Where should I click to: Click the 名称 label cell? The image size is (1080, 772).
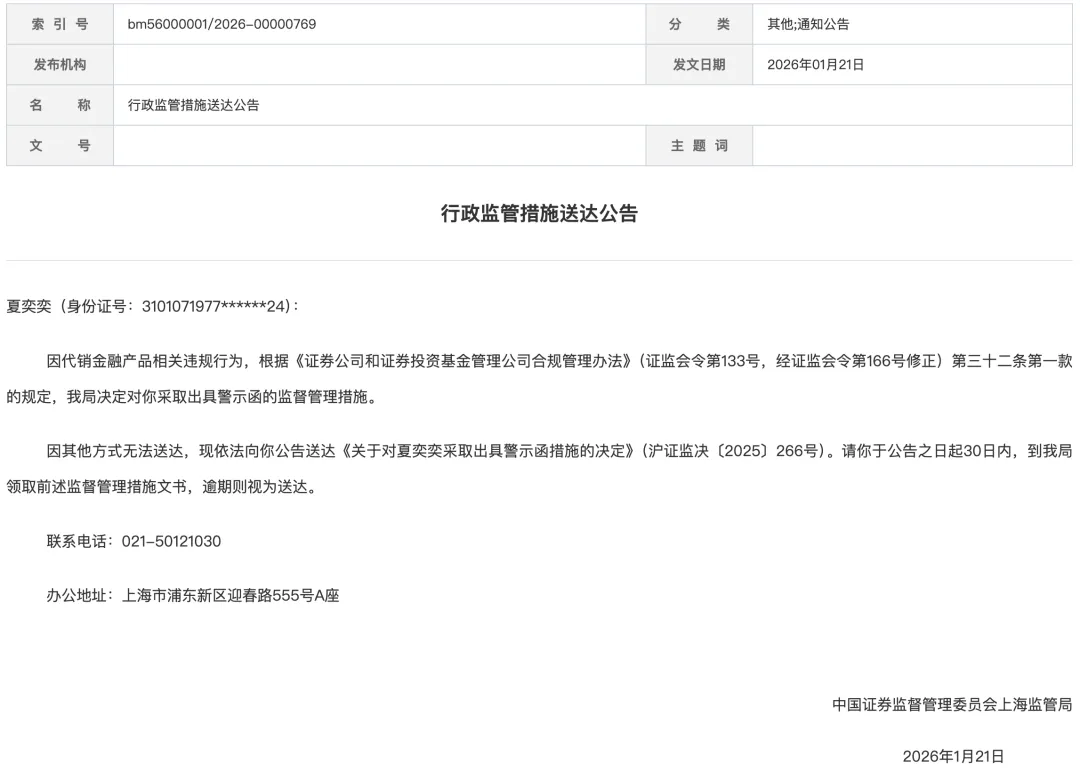(x=58, y=104)
